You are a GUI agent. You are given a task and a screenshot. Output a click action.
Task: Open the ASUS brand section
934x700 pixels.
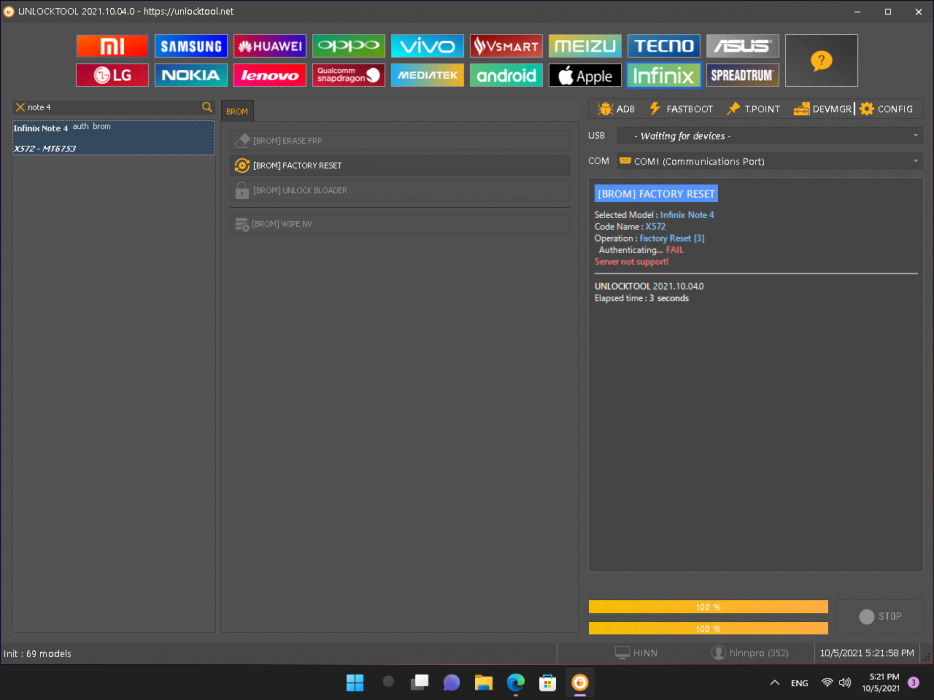click(742, 46)
